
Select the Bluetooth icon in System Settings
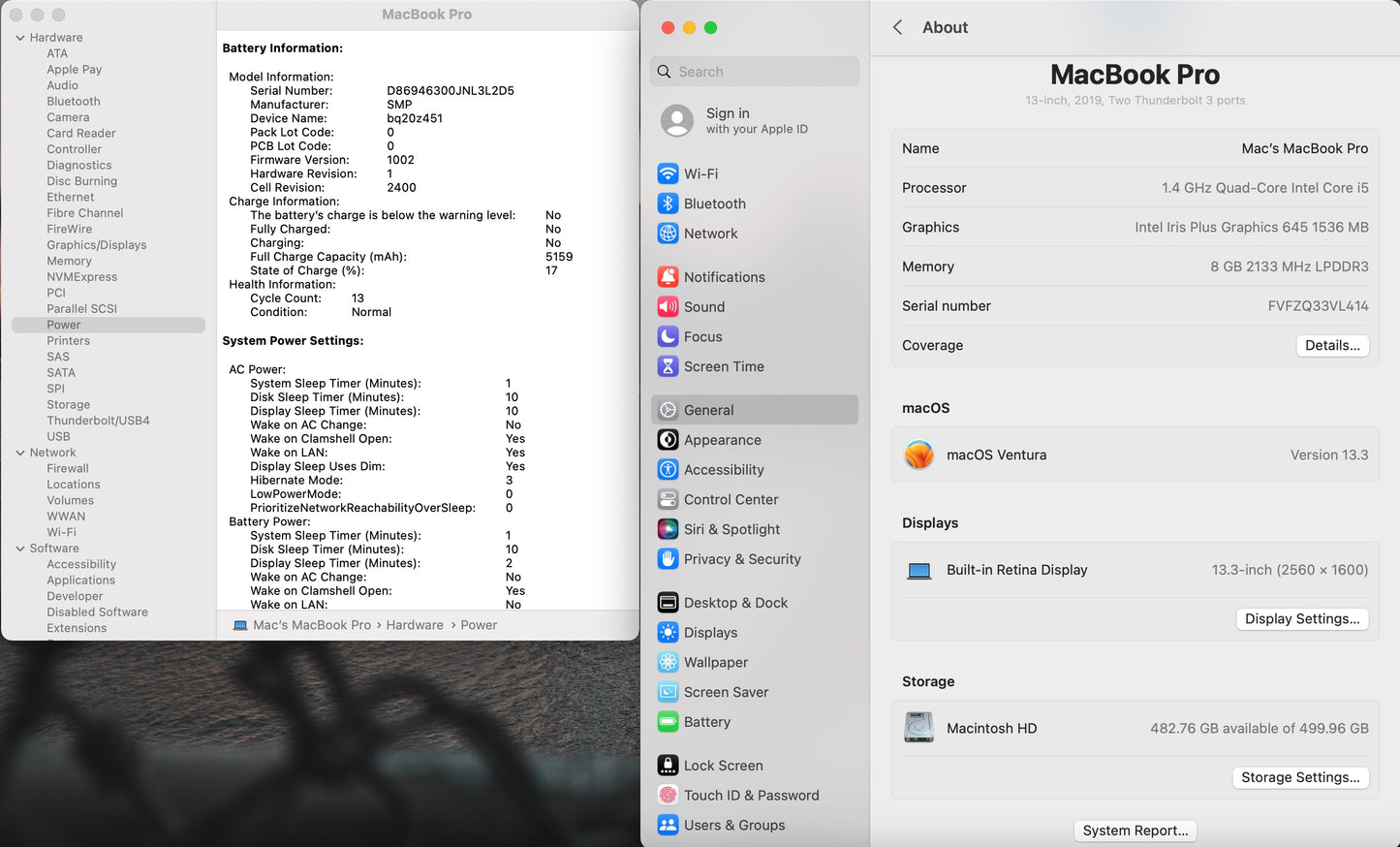click(x=668, y=204)
